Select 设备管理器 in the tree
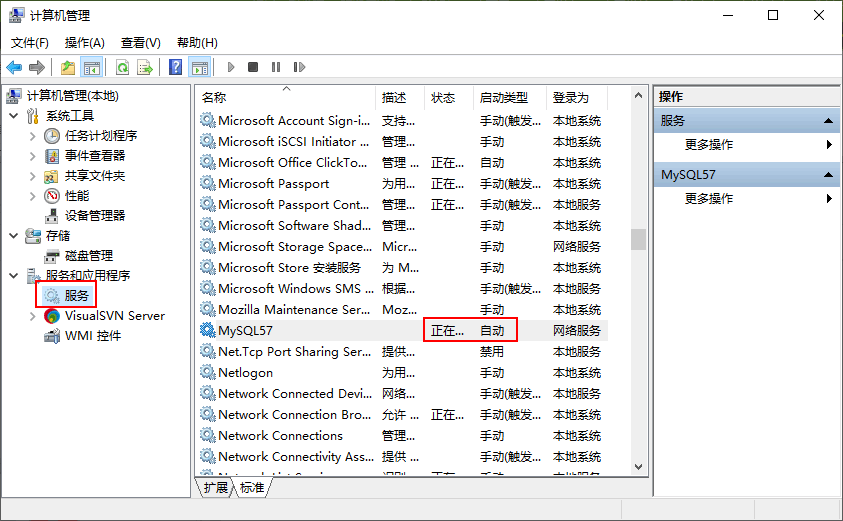The height and width of the screenshot is (521, 843). click(x=95, y=216)
